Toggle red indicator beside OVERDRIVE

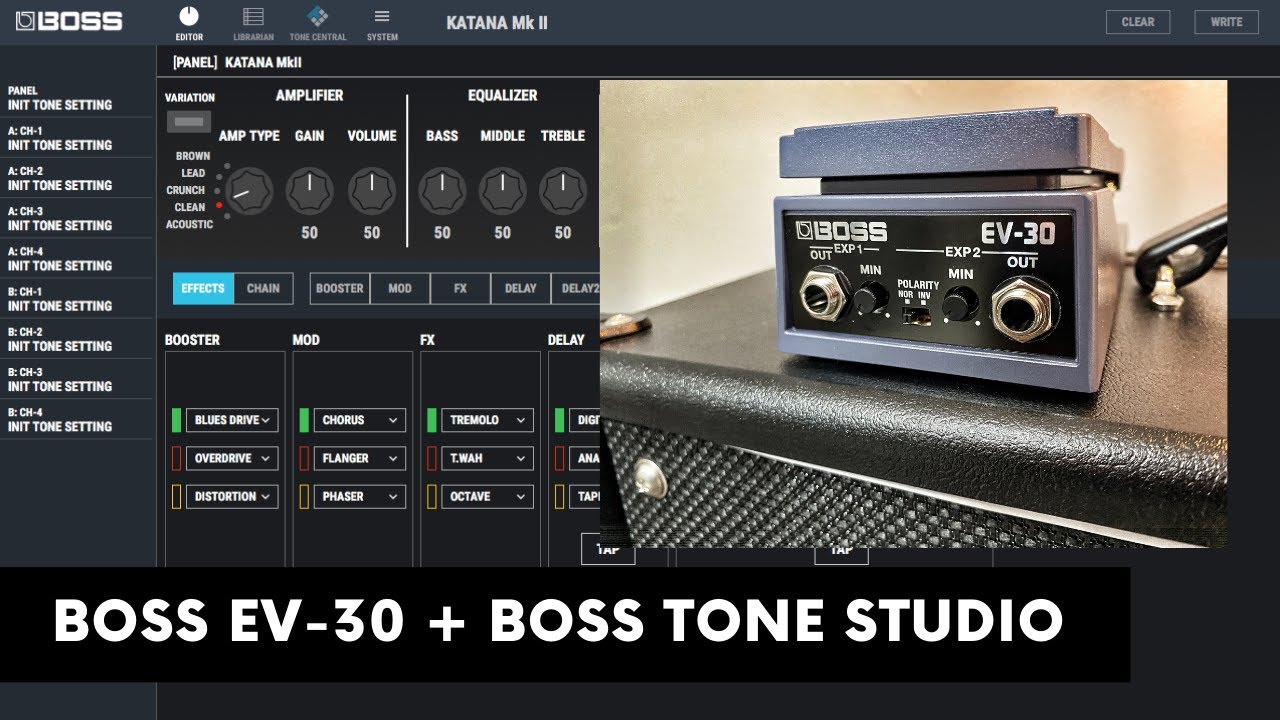176,458
